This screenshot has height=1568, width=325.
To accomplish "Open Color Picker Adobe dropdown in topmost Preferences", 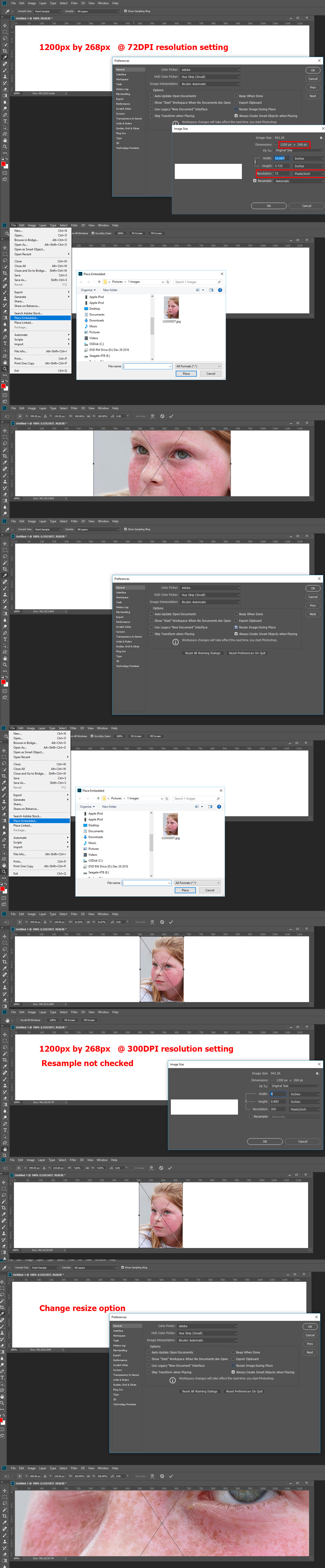I will pyautogui.click(x=211, y=69).
